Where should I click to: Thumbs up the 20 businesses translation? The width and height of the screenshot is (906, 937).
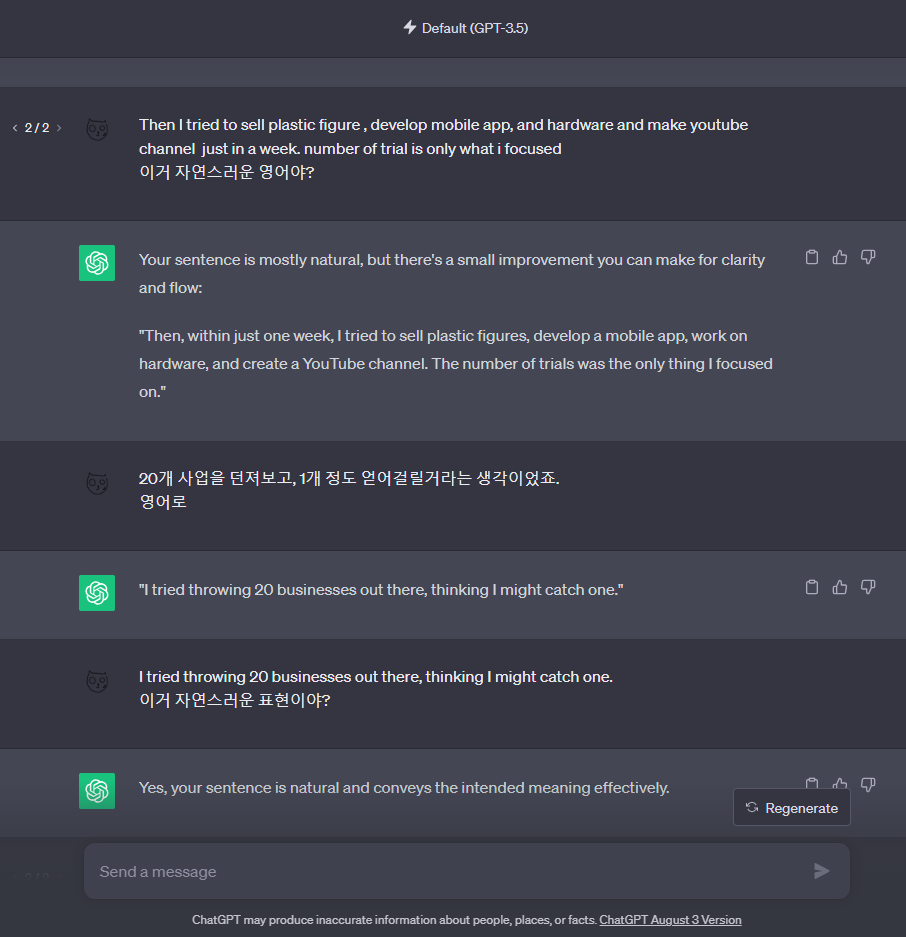coord(839,587)
